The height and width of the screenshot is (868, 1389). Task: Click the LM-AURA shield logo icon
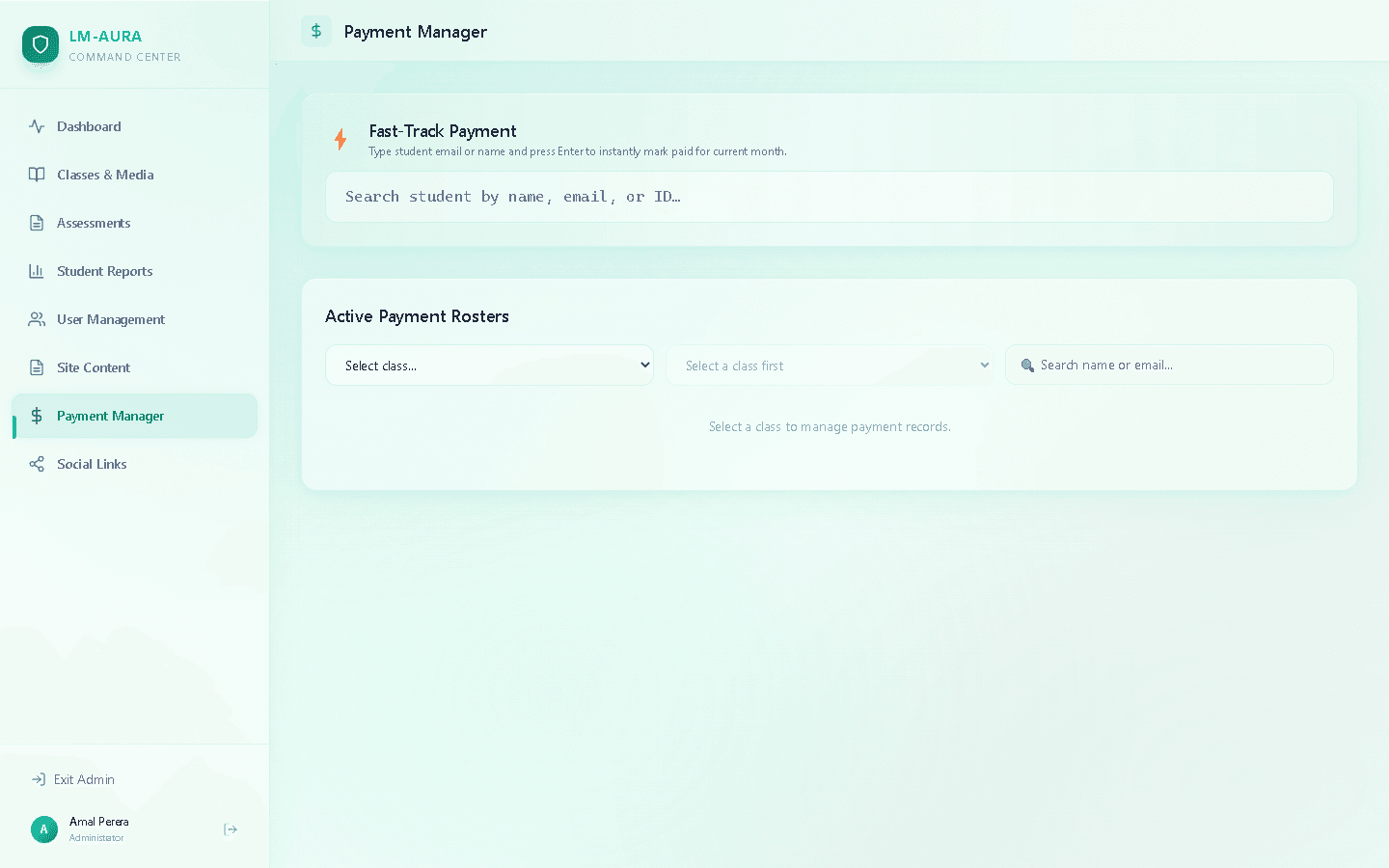[41, 44]
